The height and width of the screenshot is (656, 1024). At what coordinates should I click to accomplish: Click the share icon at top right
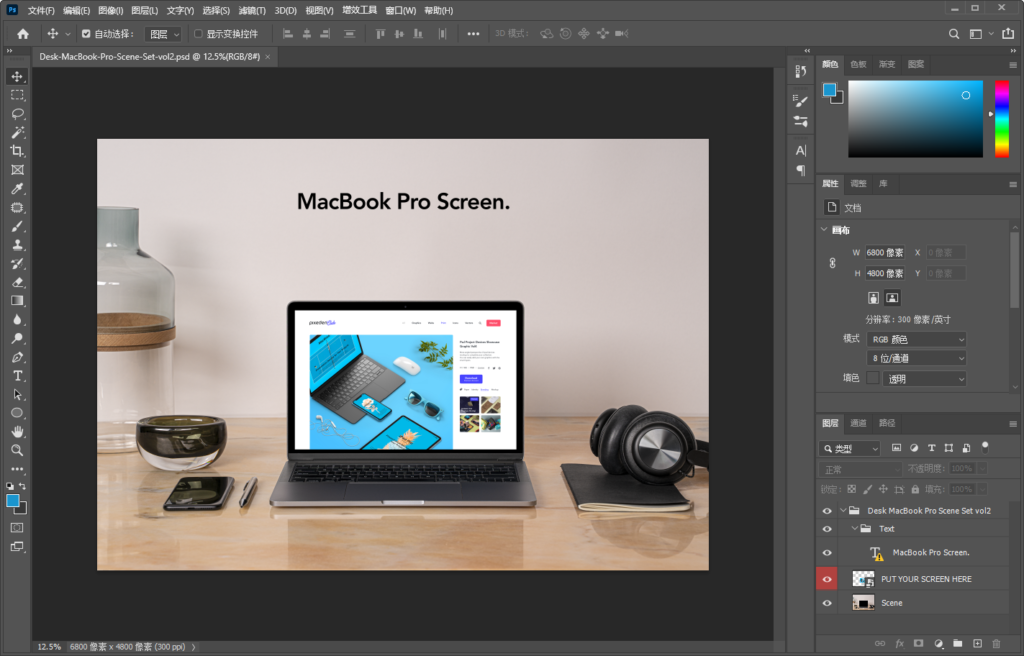1008,33
